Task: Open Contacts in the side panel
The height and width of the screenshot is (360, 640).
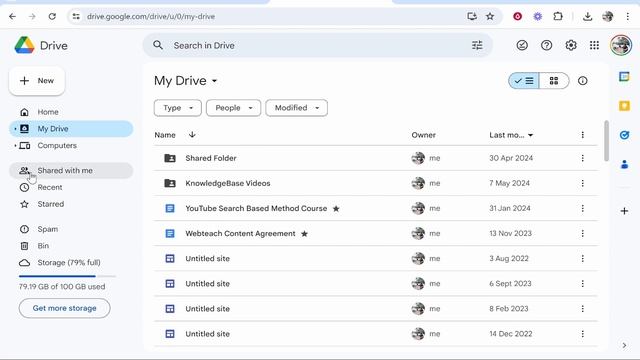Action: pyautogui.click(x=624, y=164)
